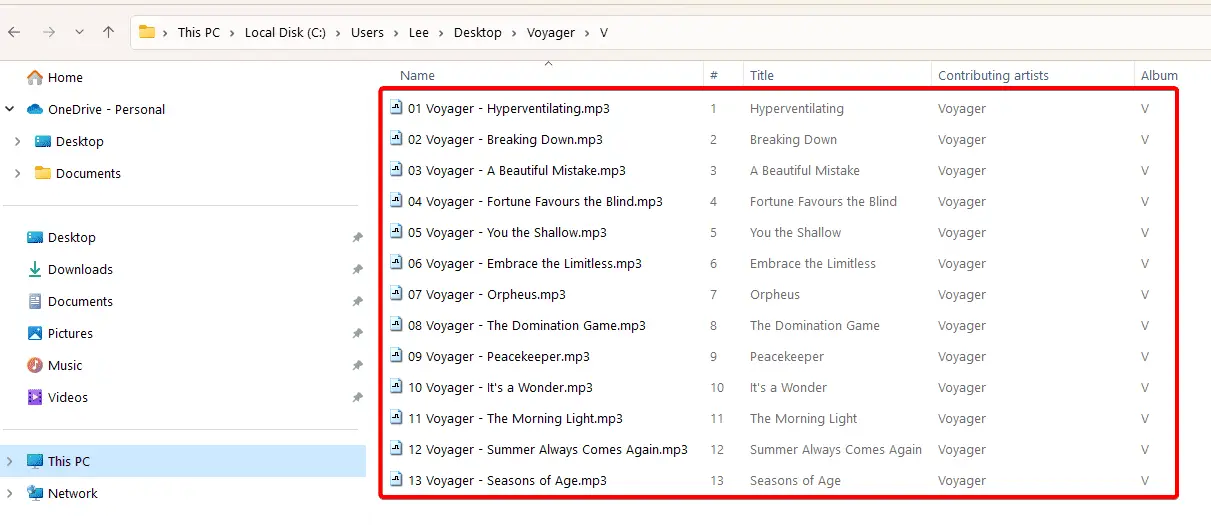The height and width of the screenshot is (525, 1211).
Task: Sort by the # track number column
Action: click(x=714, y=75)
